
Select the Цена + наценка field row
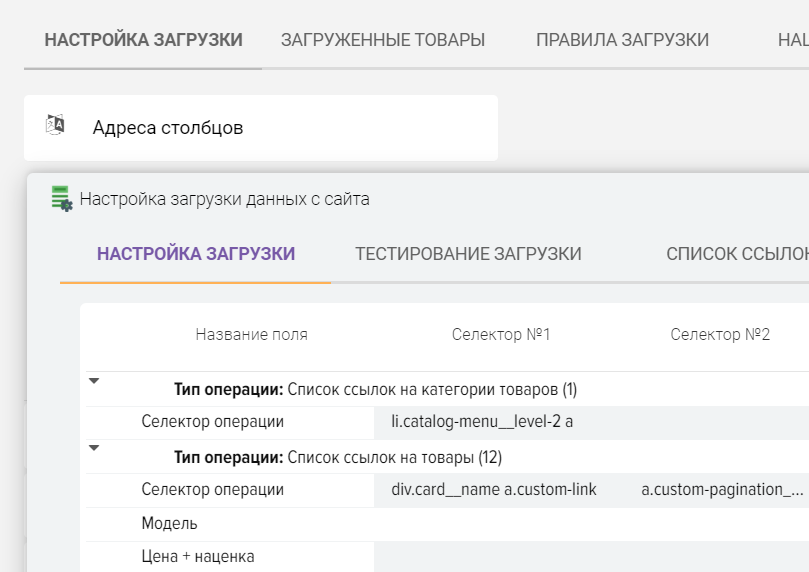(x=198, y=556)
